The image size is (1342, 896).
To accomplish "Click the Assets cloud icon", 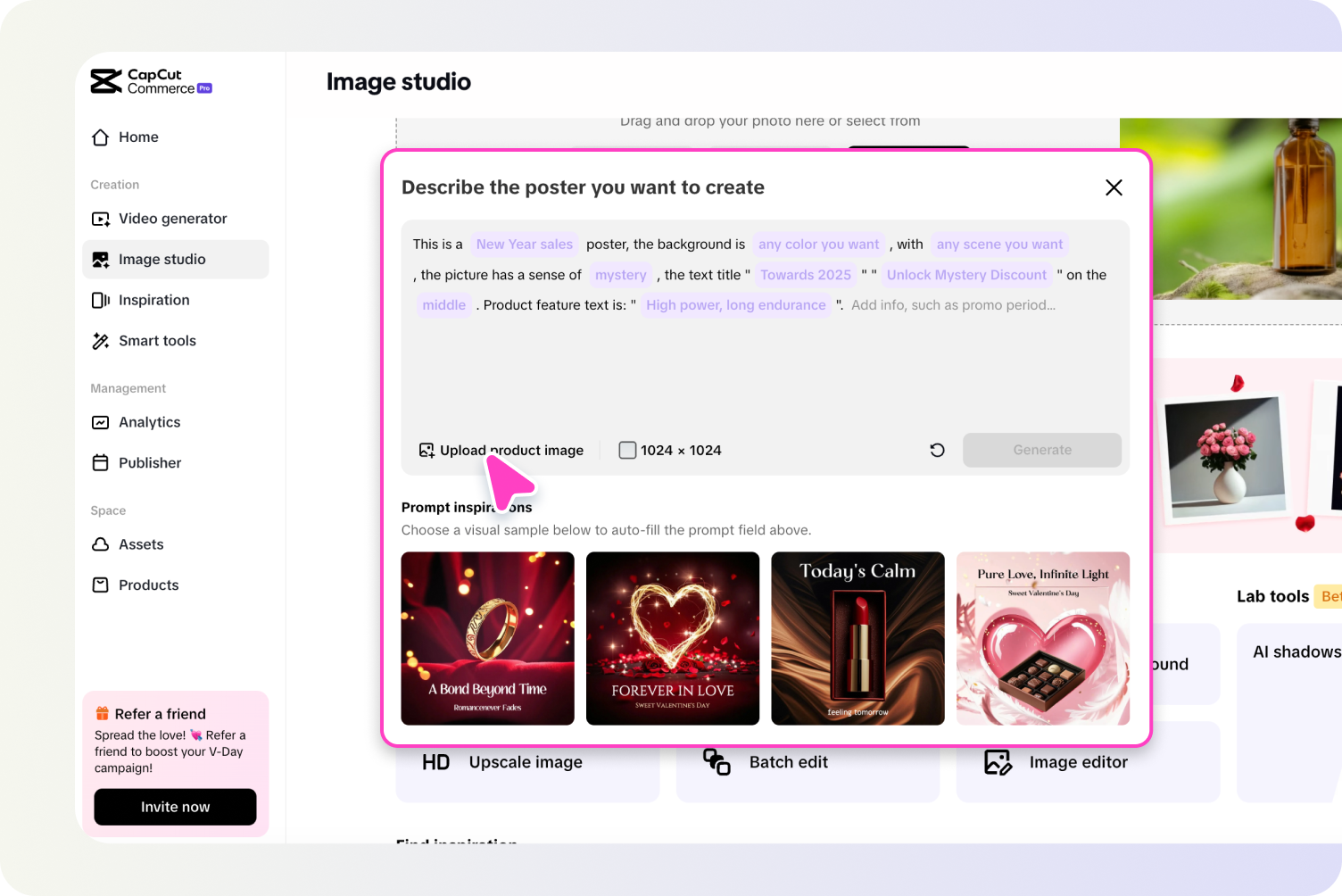I will point(101,544).
